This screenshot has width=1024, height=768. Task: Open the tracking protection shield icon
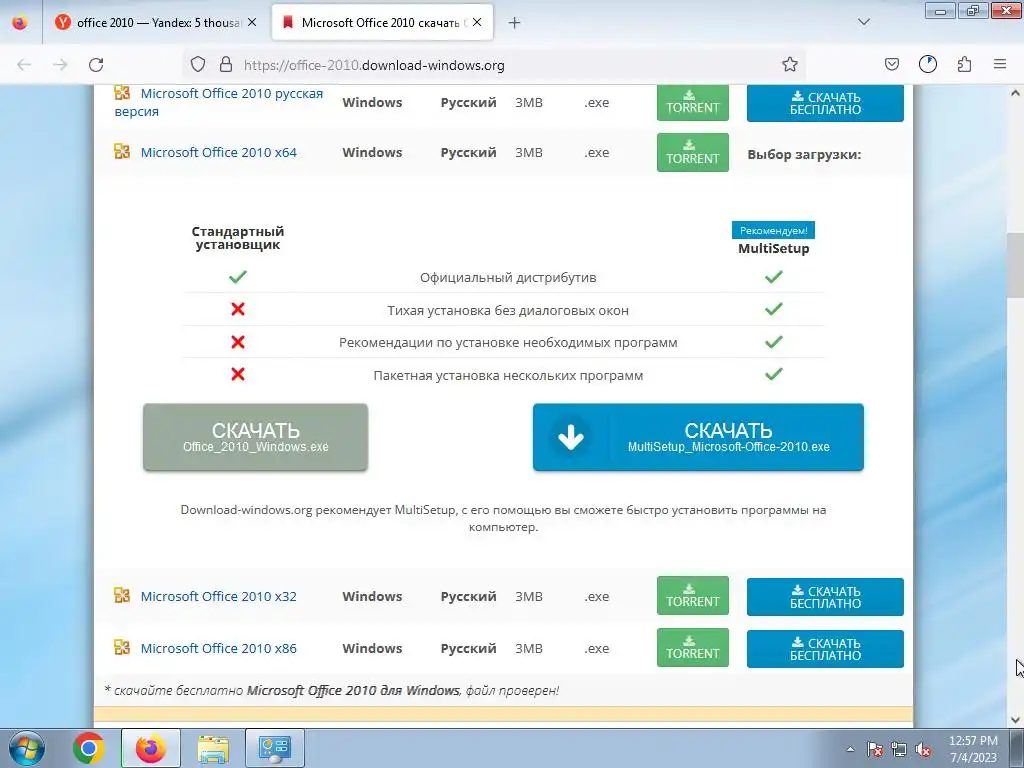pos(198,64)
